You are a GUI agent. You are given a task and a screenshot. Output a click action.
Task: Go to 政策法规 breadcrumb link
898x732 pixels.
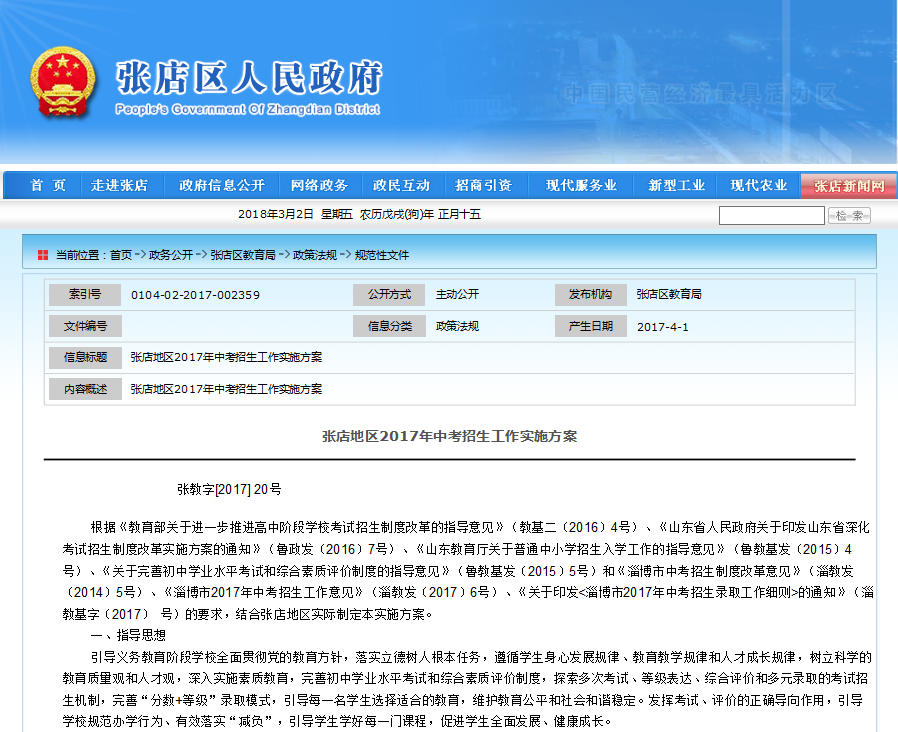[315, 255]
